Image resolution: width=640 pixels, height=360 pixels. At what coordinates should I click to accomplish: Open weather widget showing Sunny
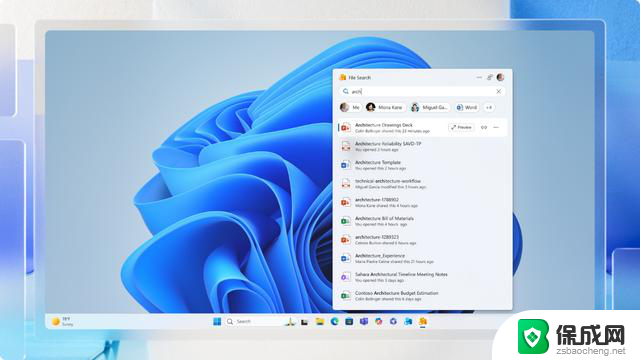pos(63,322)
